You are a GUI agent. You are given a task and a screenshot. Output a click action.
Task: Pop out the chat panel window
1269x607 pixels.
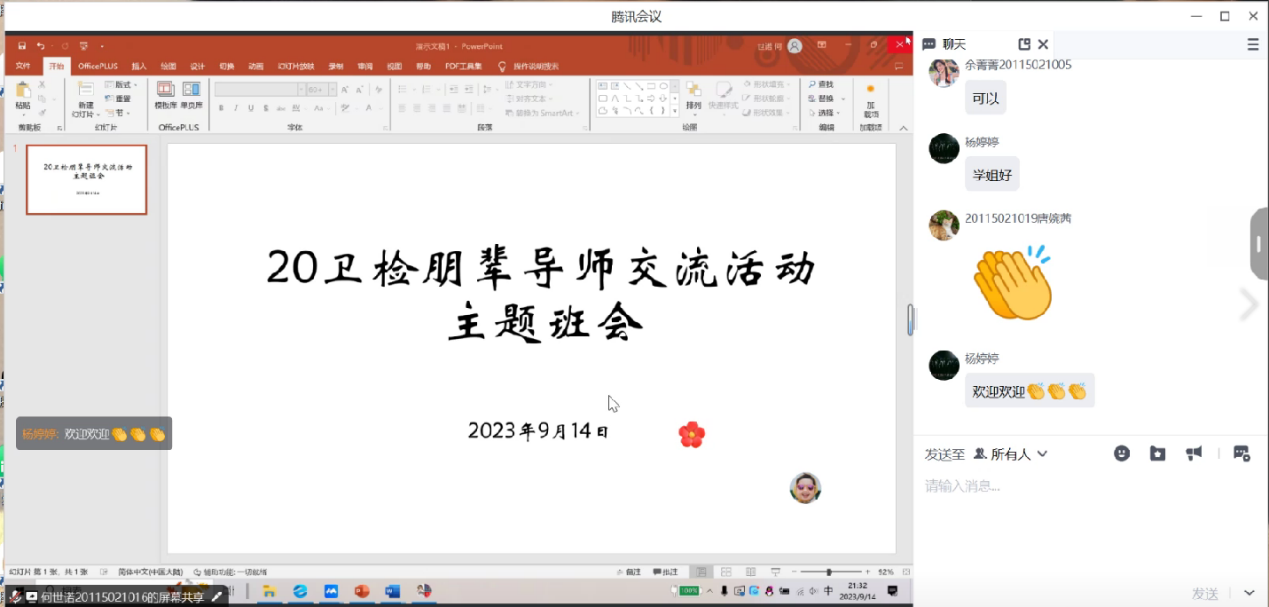[1024, 44]
